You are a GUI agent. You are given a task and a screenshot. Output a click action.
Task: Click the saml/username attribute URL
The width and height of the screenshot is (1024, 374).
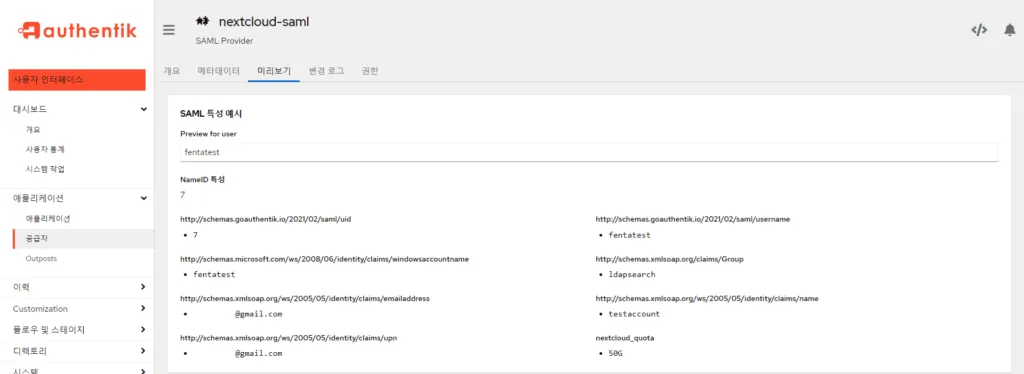693,219
